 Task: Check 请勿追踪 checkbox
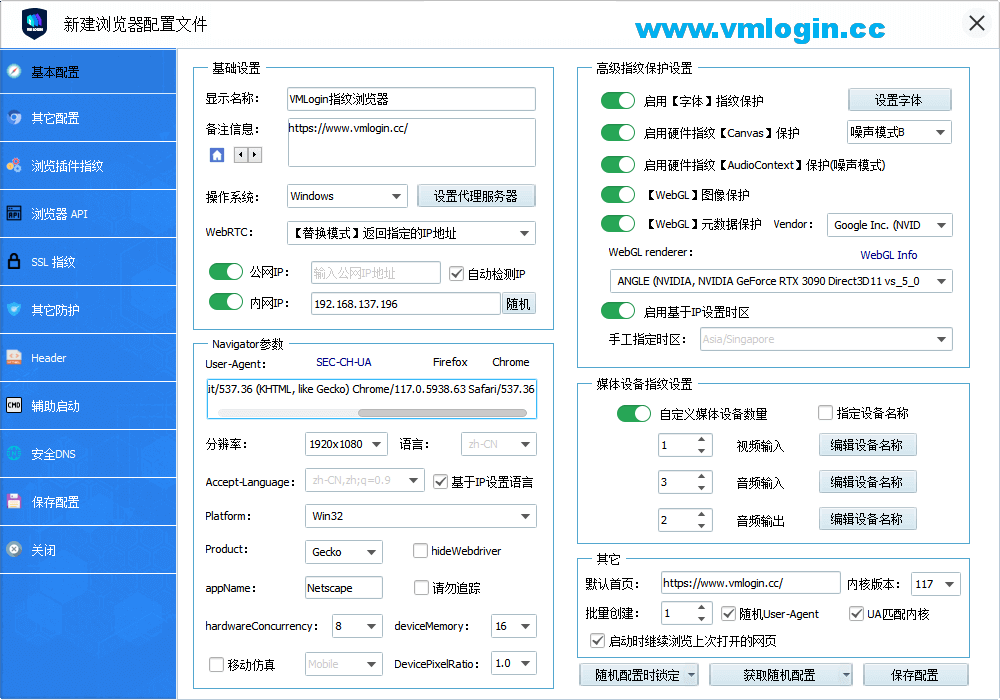(x=421, y=587)
